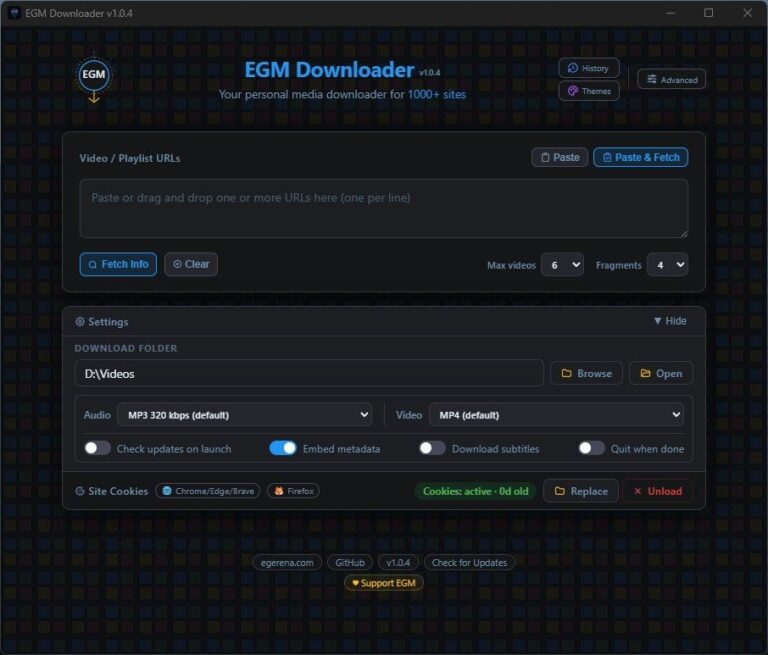Image resolution: width=768 pixels, height=655 pixels.
Task: Enable Check updates on launch
Action: click(x=97, y=448)
